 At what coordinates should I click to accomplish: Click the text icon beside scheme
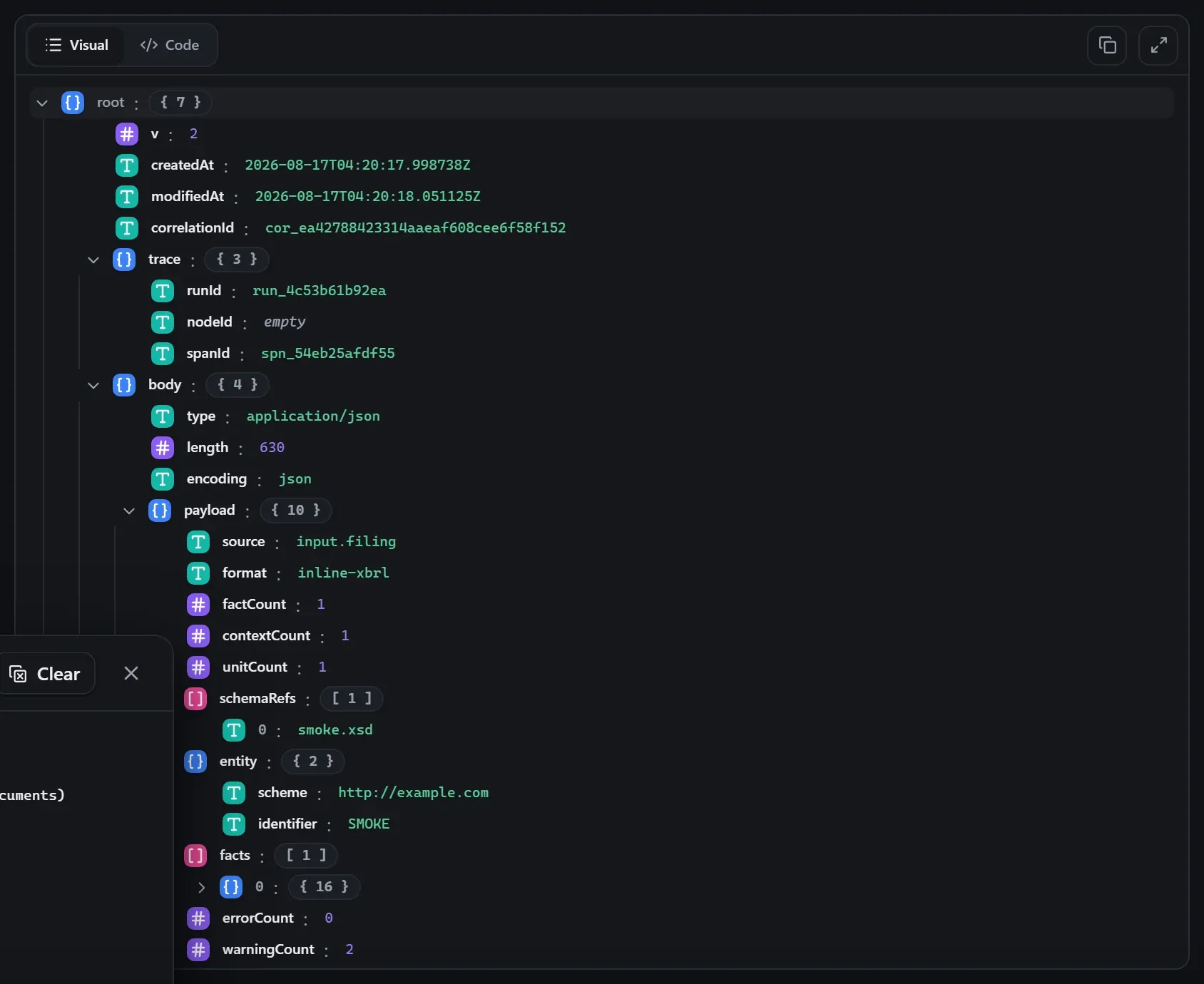point(234,793)
